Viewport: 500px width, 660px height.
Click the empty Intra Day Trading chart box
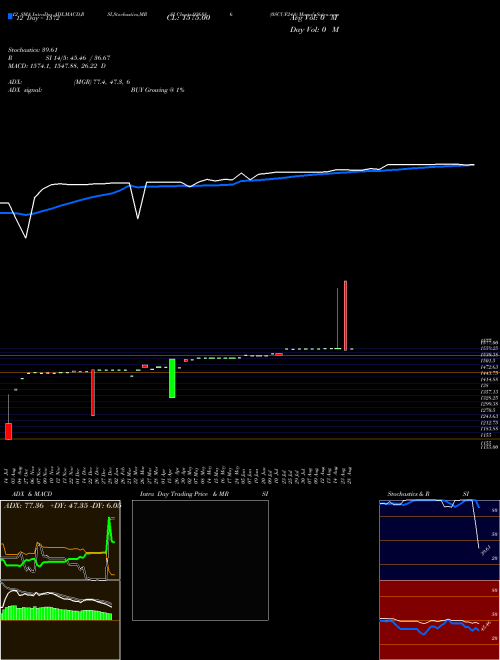pos(200,560)
